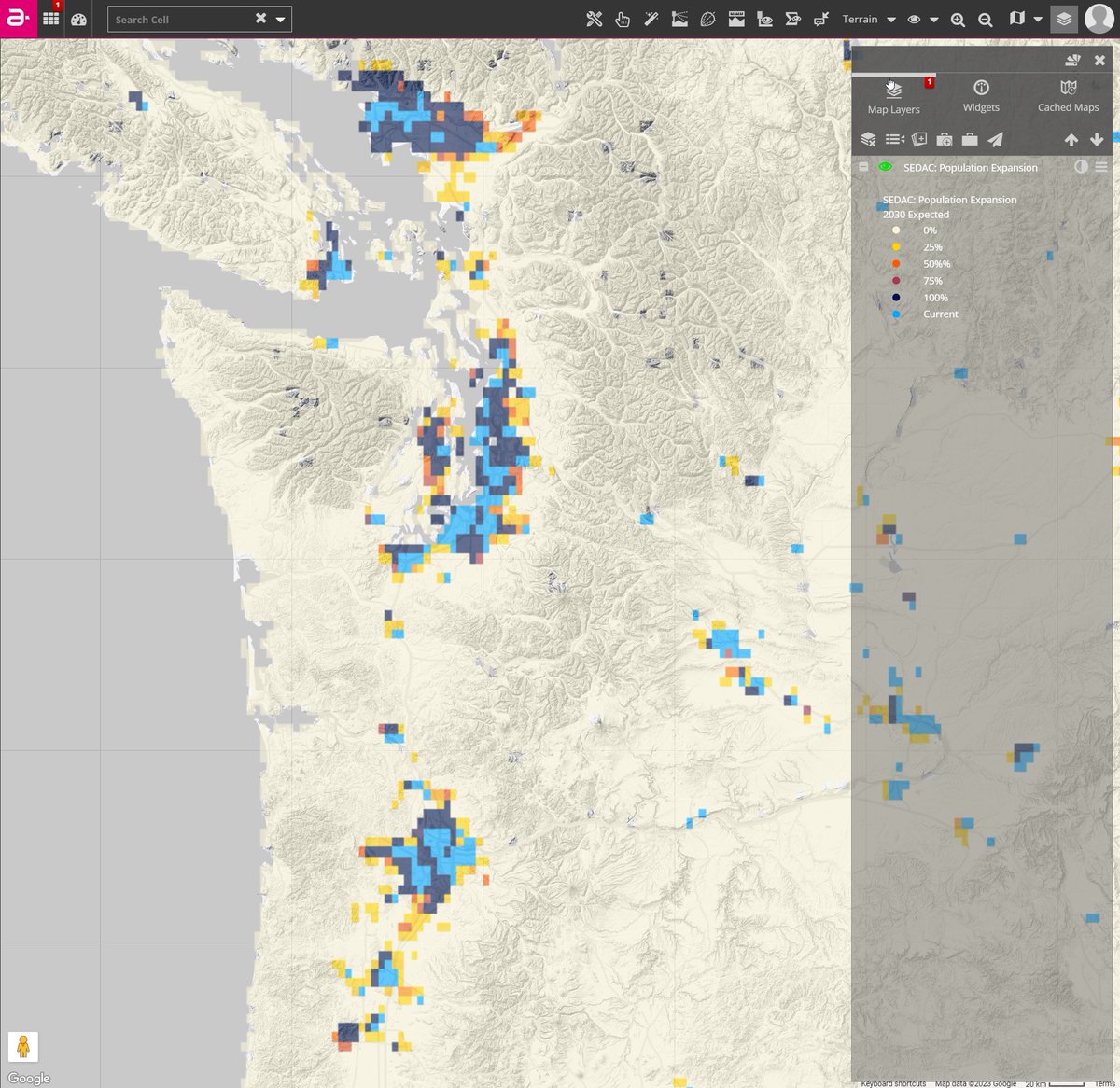Click the folded map icon
The image size is (1120, 1088).
tap(1017, 19)
